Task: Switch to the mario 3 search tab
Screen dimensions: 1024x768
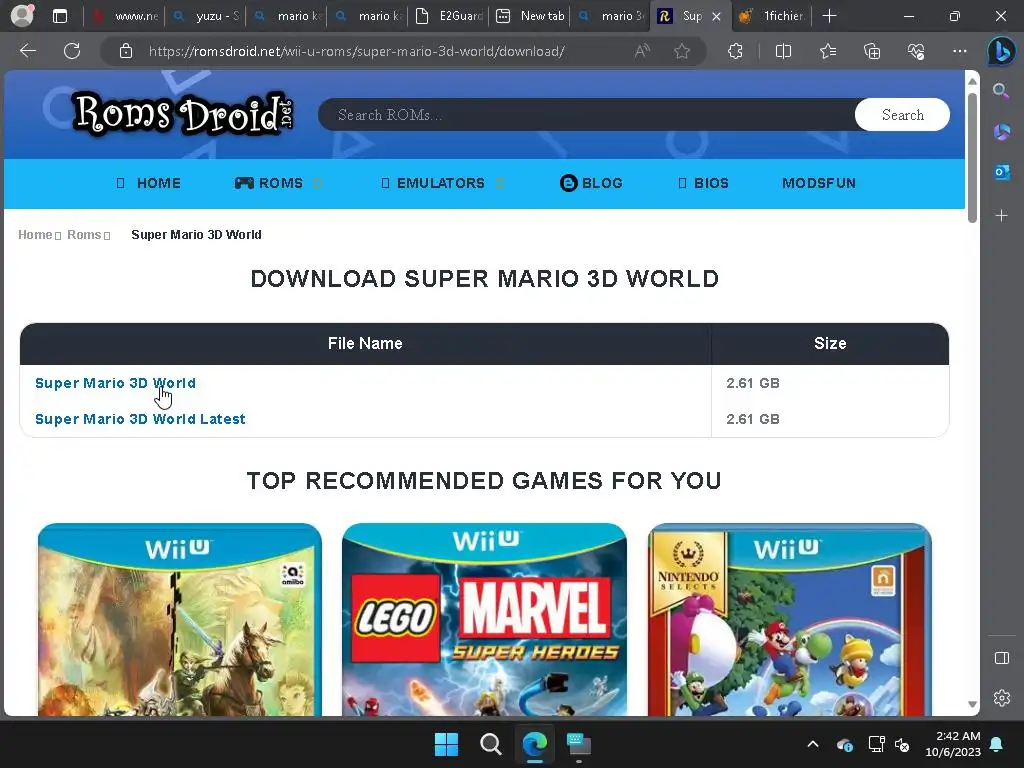Action: [611, 16]
